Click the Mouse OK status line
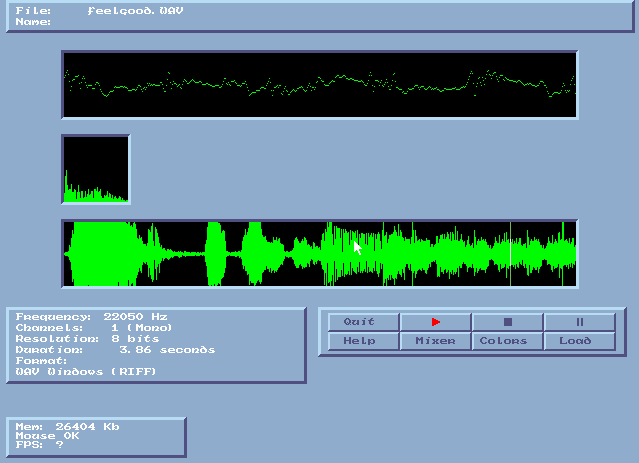Screen dimensions: 639x463 [47, 436]
